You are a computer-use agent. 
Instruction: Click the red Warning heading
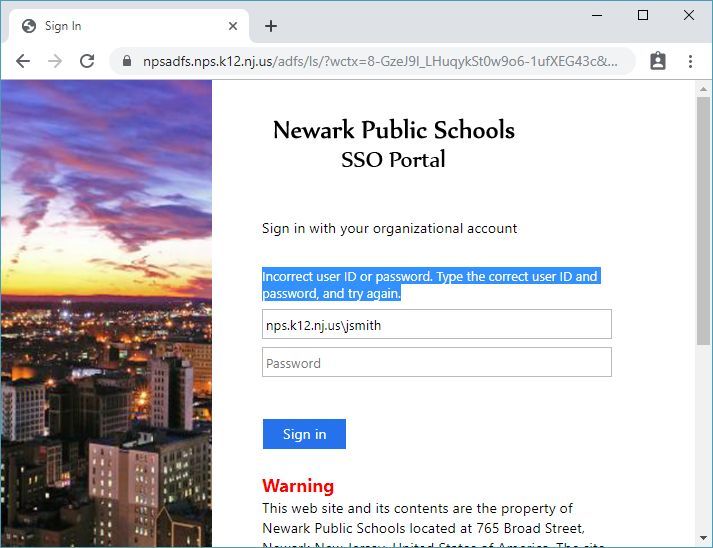point(298,486)
